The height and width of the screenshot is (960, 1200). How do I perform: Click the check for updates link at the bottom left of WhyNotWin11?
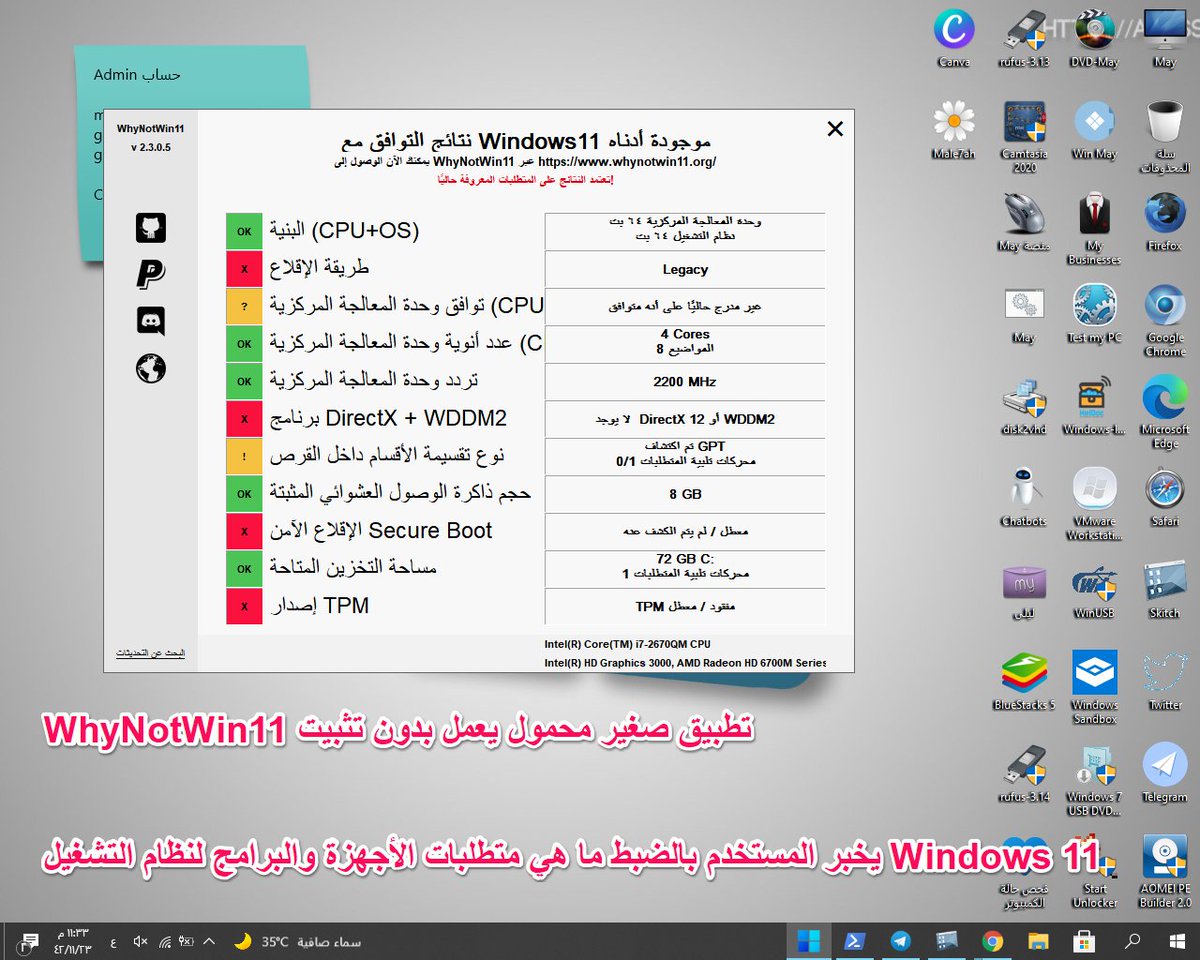(150, 653)
